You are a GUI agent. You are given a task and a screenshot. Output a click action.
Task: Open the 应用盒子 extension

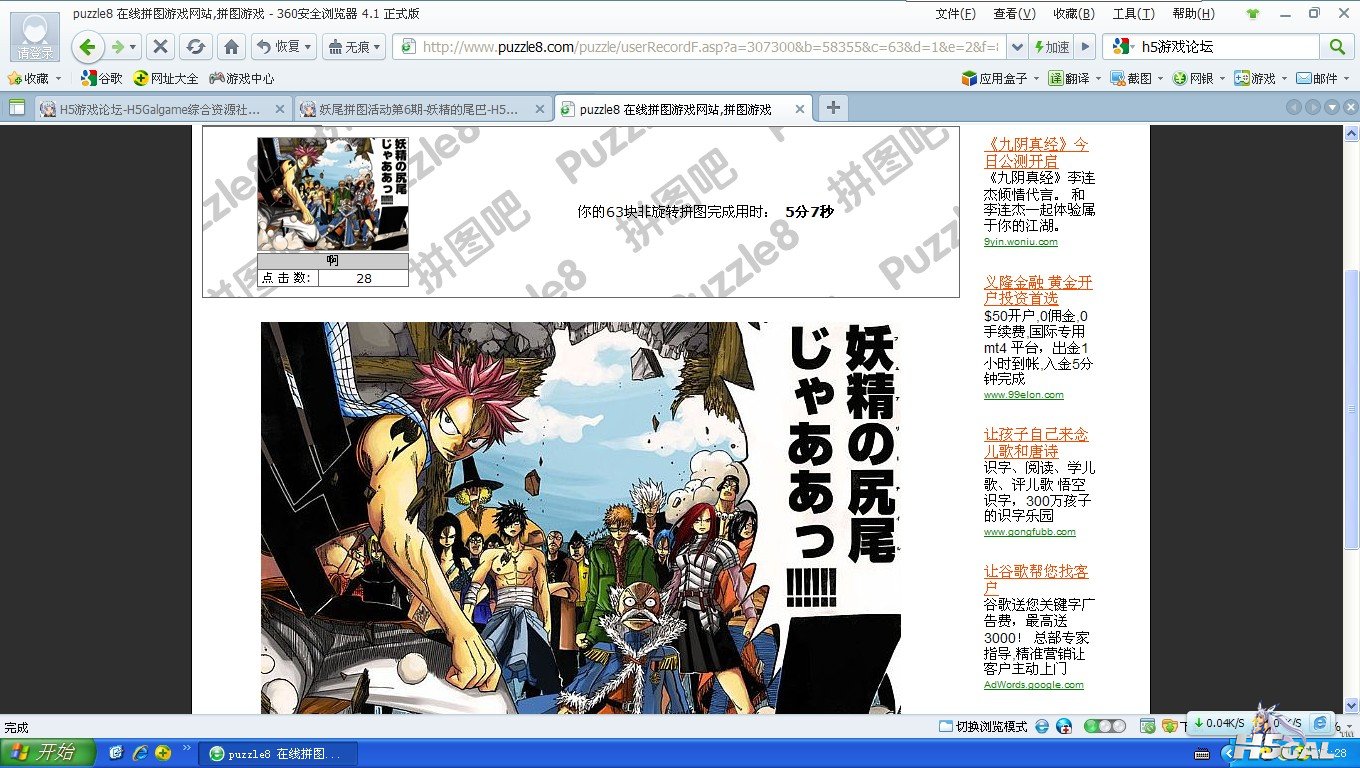pos(994,78)
